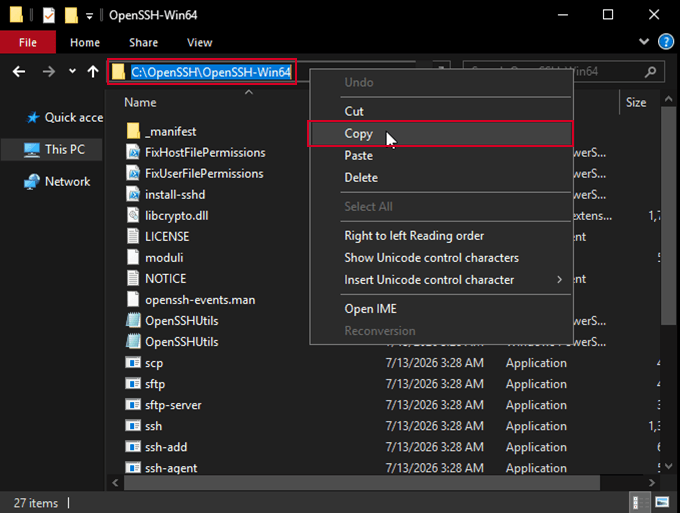Click the vertical scrollbar down arrow
Screen dimensions: 680x513
click(x=668, y=467)
